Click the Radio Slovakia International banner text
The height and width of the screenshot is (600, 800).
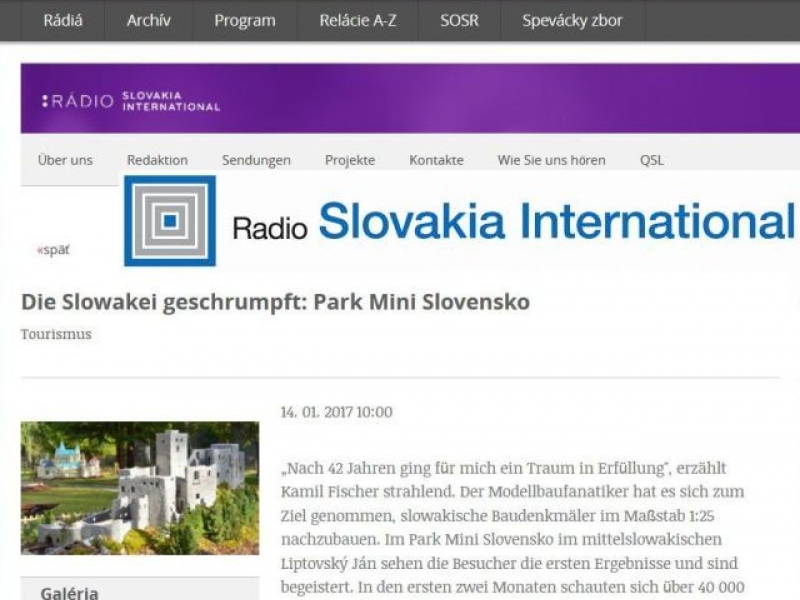pos(513,222)
